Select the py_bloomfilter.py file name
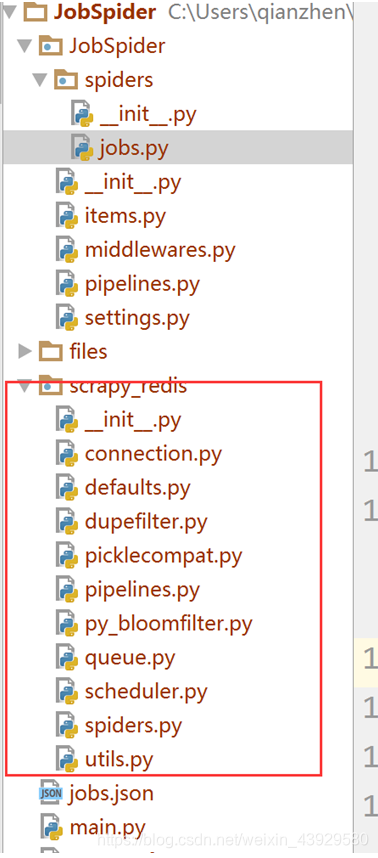 168,623
